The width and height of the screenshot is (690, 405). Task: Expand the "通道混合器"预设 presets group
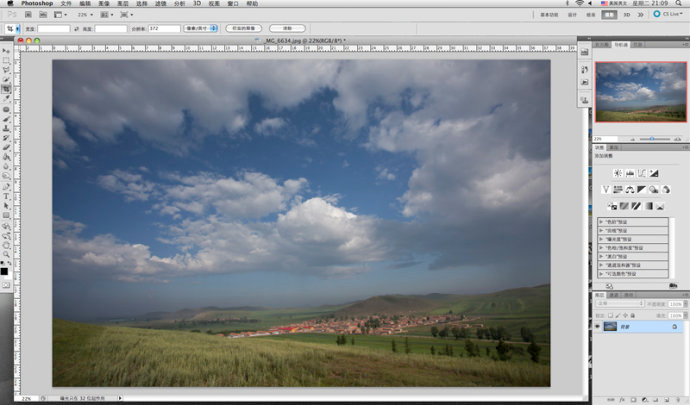601,265
